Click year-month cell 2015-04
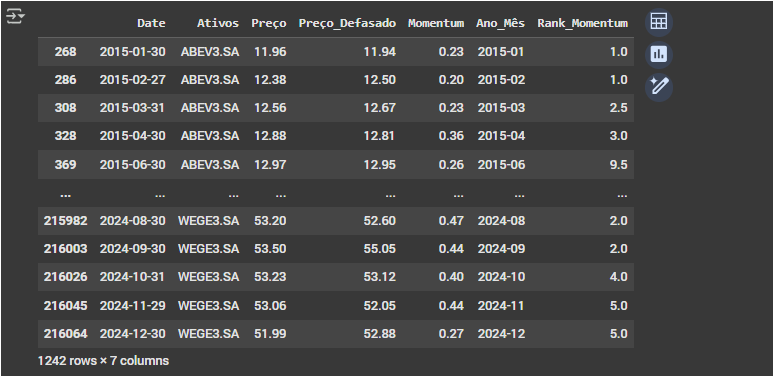Screen dimensions: 774x377 click(x=501, y=136)
